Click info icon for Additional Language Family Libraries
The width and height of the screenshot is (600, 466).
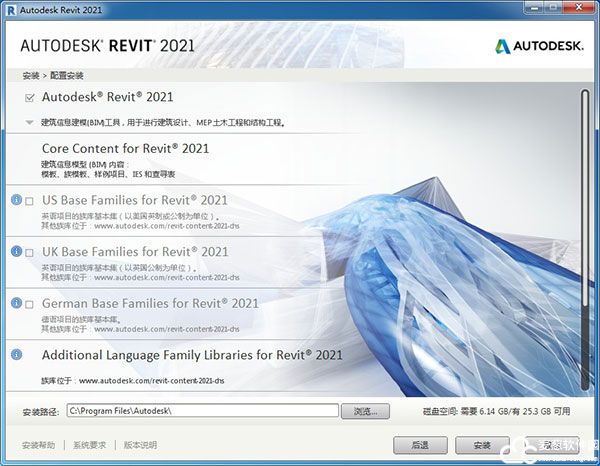tap(16, 355)
